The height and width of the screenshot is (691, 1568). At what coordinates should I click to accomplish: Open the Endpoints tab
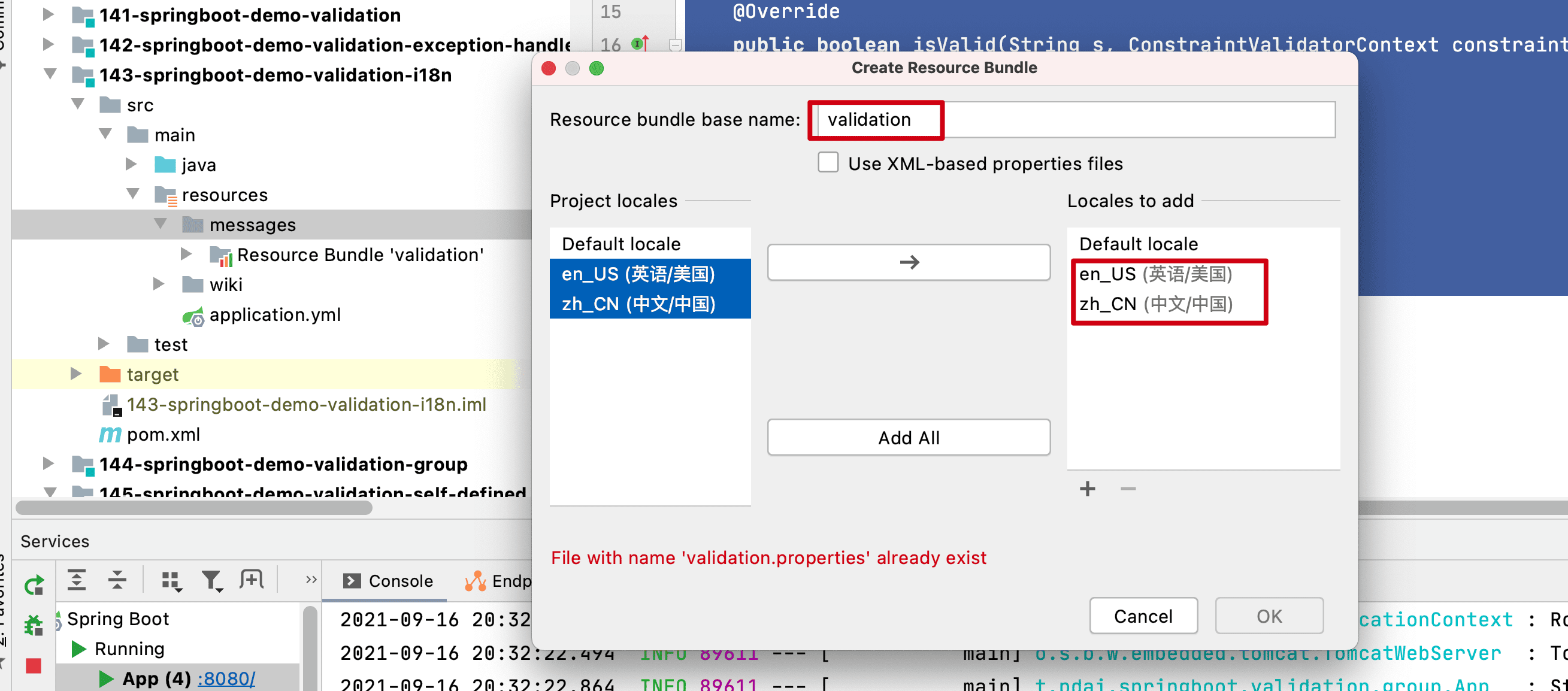pyautogui.click(x=499, y=581)
